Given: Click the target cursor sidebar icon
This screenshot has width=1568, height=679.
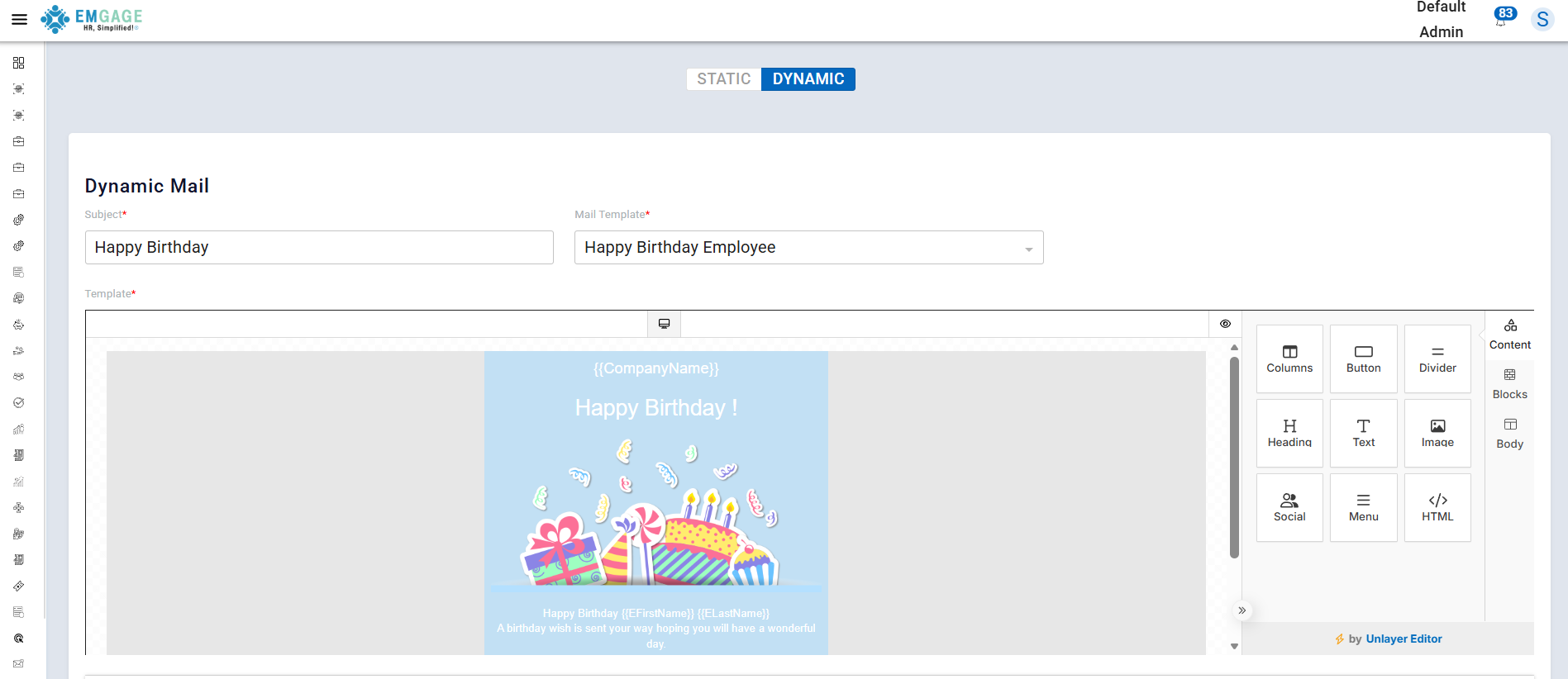Looking at the screenshot, I should coord(18,639).
